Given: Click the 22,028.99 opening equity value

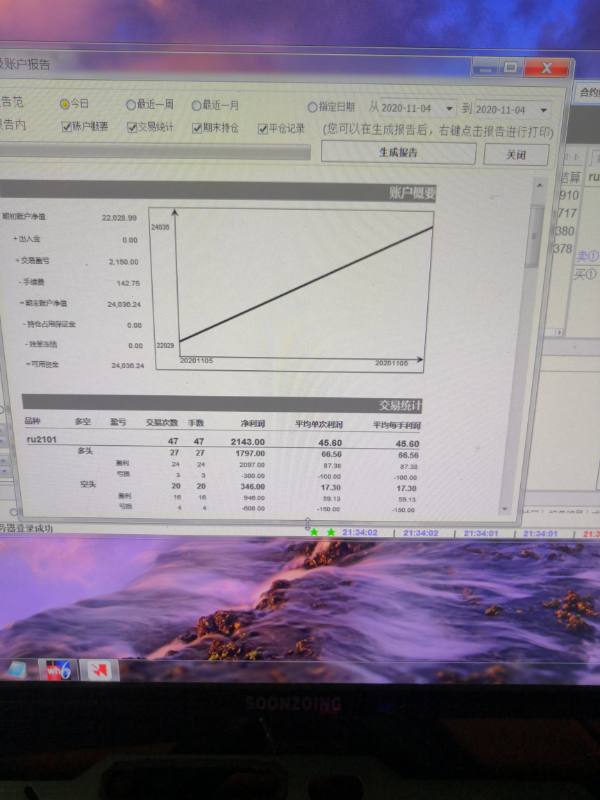Looking at the screenshot, I should (x=119, y=218).
